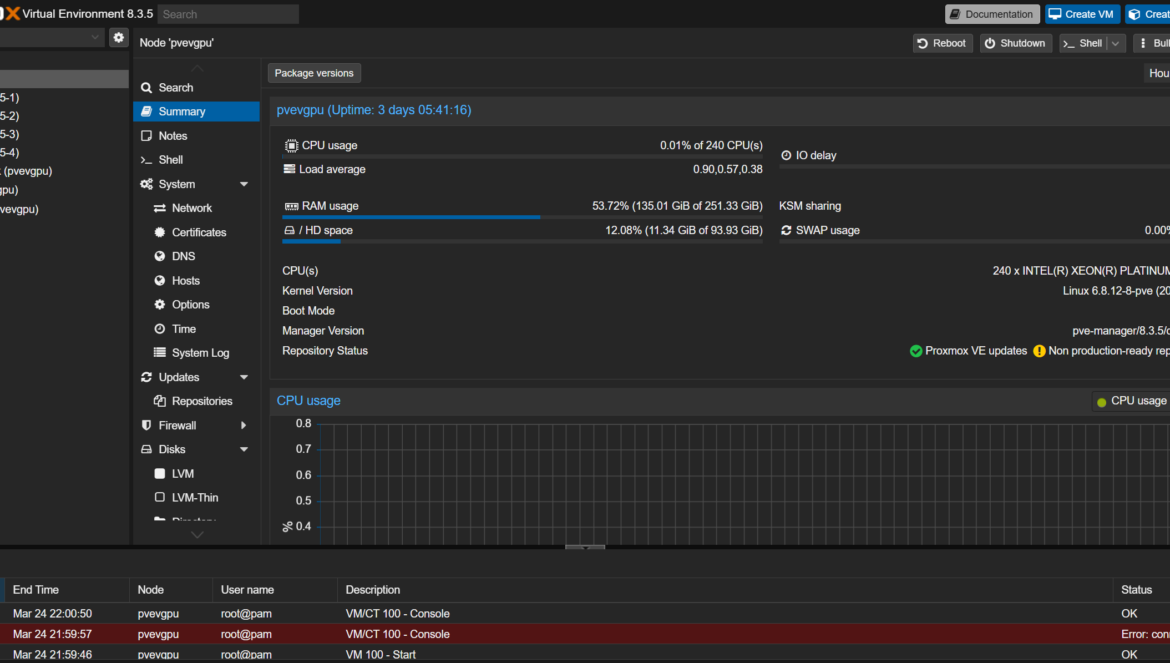Select the '5-2)' tree item

tap(64, 116)
